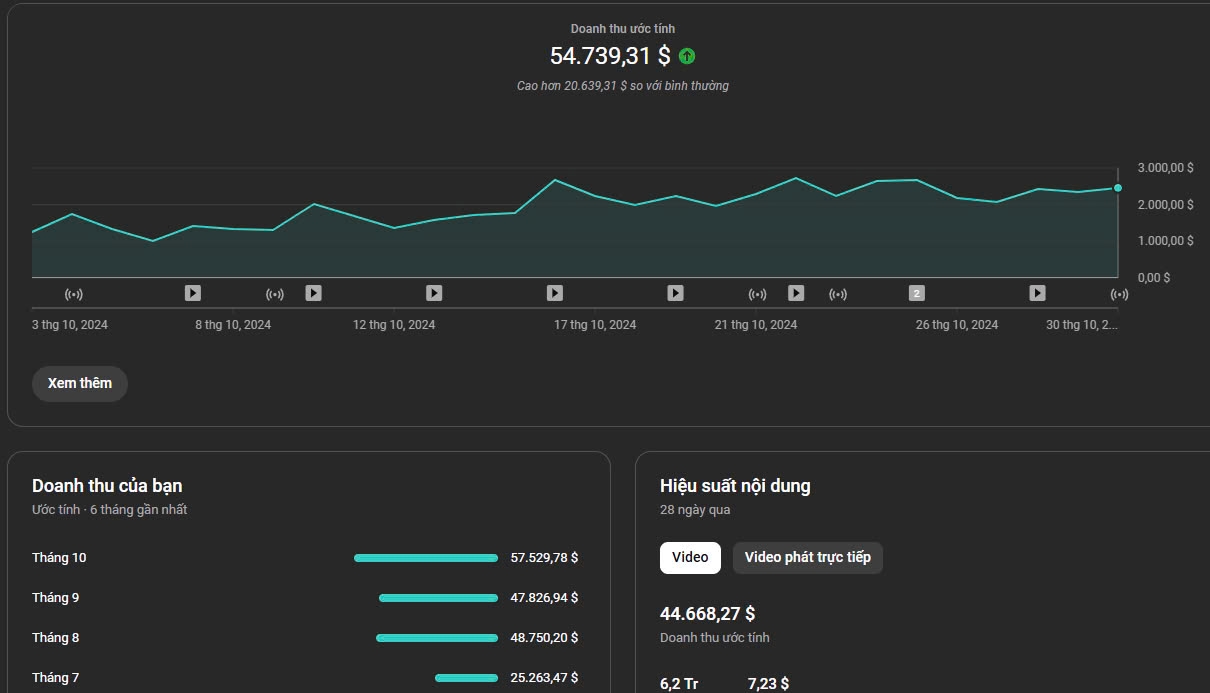Select the Tháng 8 revenue bar
This screenshot has height=693, width=1210.
pyautogui.click(x=437, y=638)
